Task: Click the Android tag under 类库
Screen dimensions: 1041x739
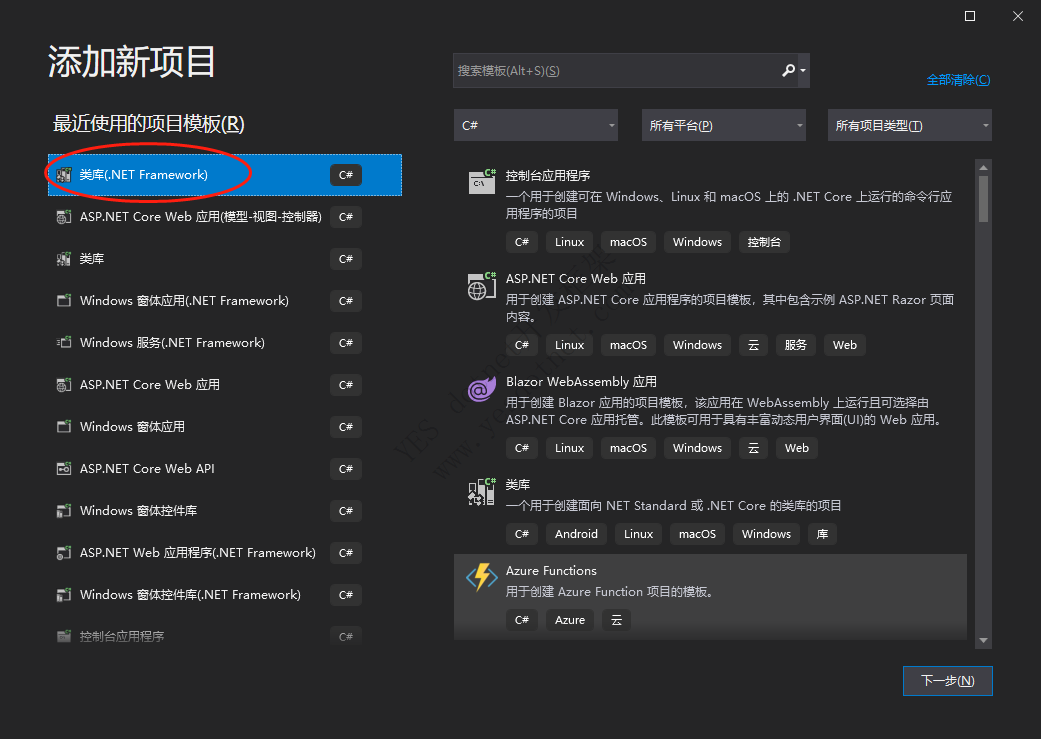Action: coord(576,534)
